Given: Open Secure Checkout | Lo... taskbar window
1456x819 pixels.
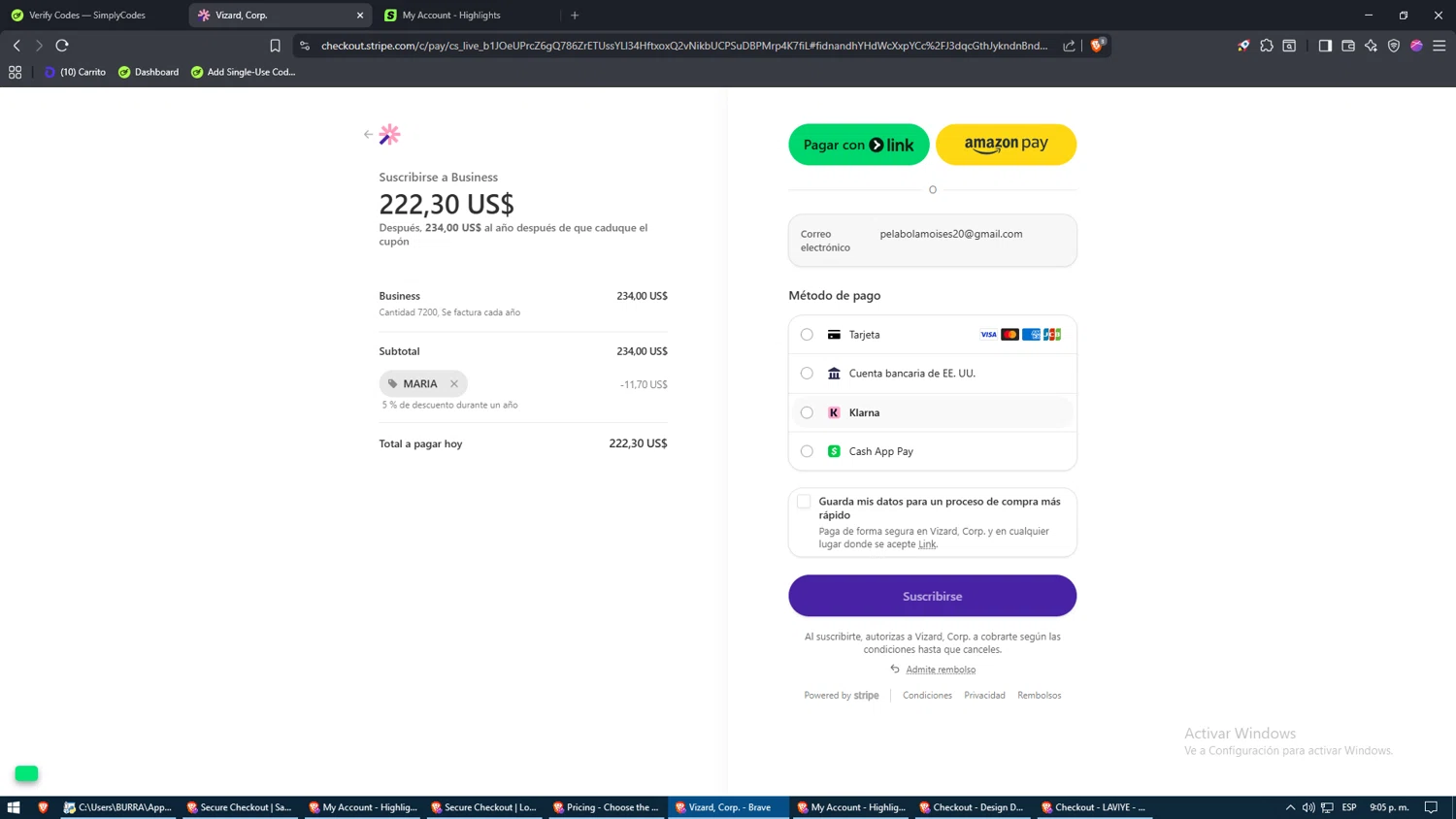Looking at the screenshot, I should point(483,807).
